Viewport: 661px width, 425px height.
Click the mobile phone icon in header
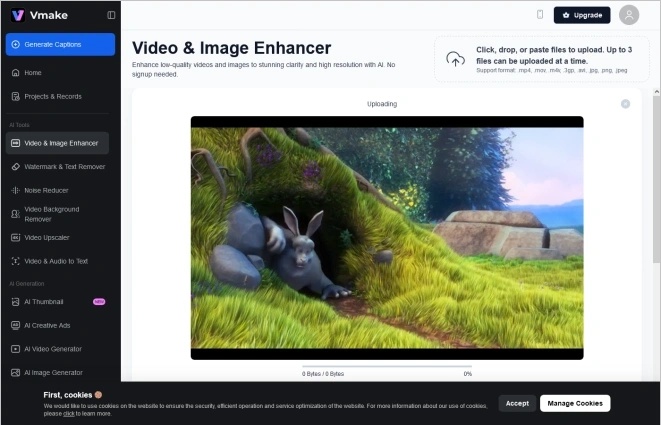540,14
